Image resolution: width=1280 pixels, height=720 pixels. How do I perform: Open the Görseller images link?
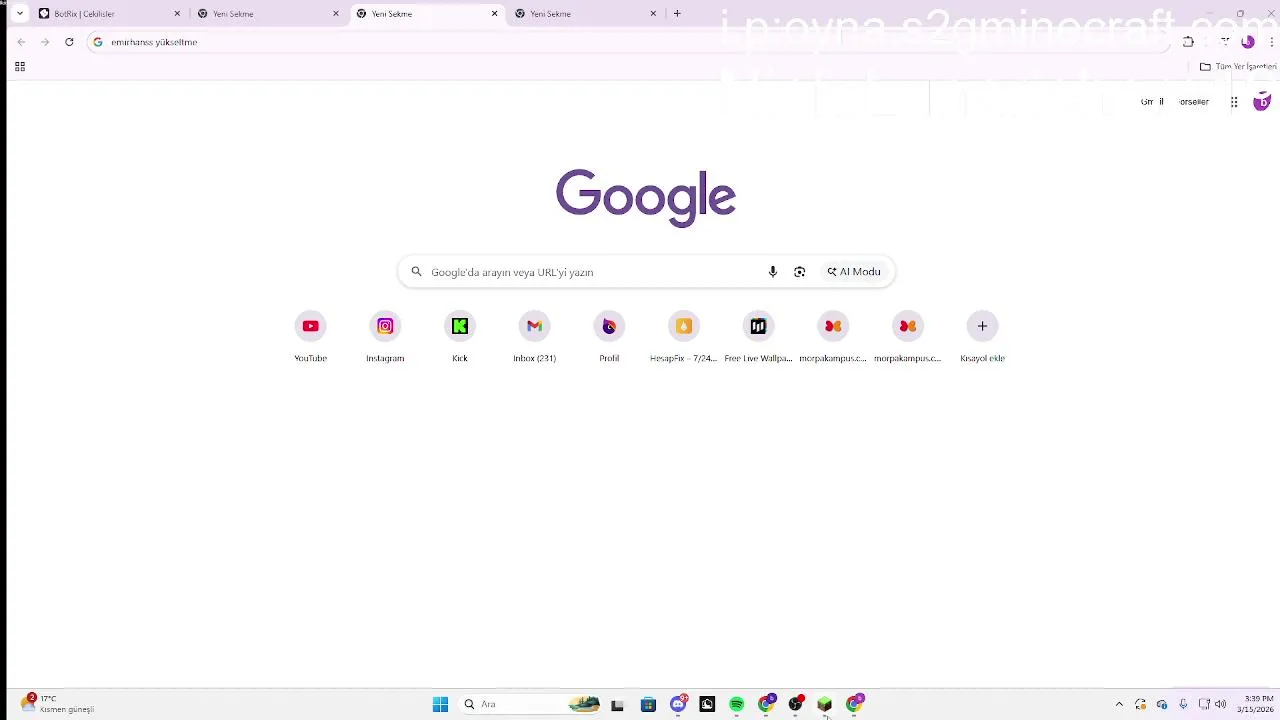(x=1194, y=102)
